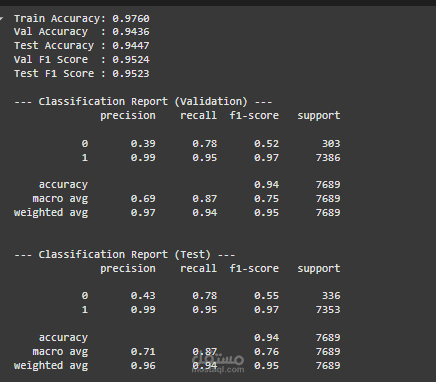
Task: Select Validation macro avg support 7689
Action: 328,199
